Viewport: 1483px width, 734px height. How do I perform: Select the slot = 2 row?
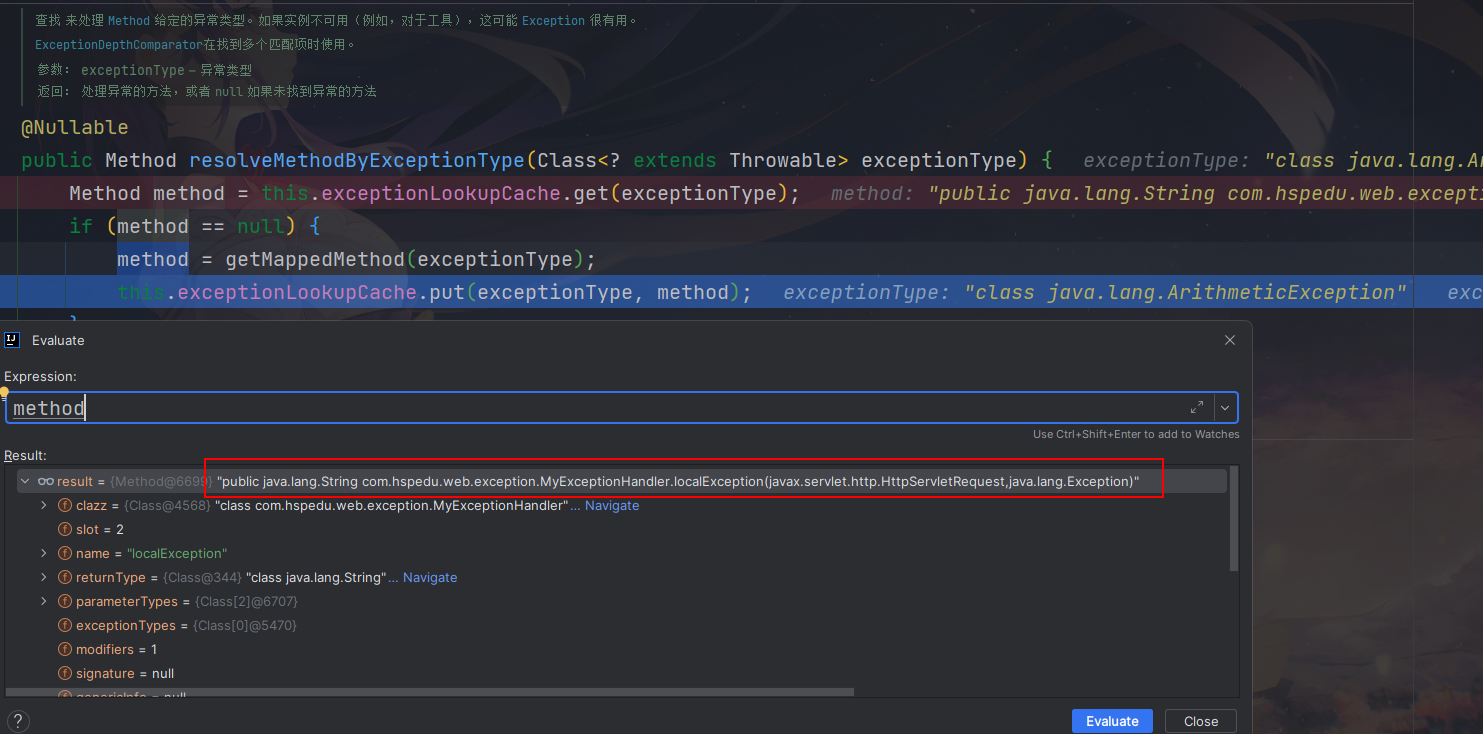pyautogui.click(x=620, y=529)
